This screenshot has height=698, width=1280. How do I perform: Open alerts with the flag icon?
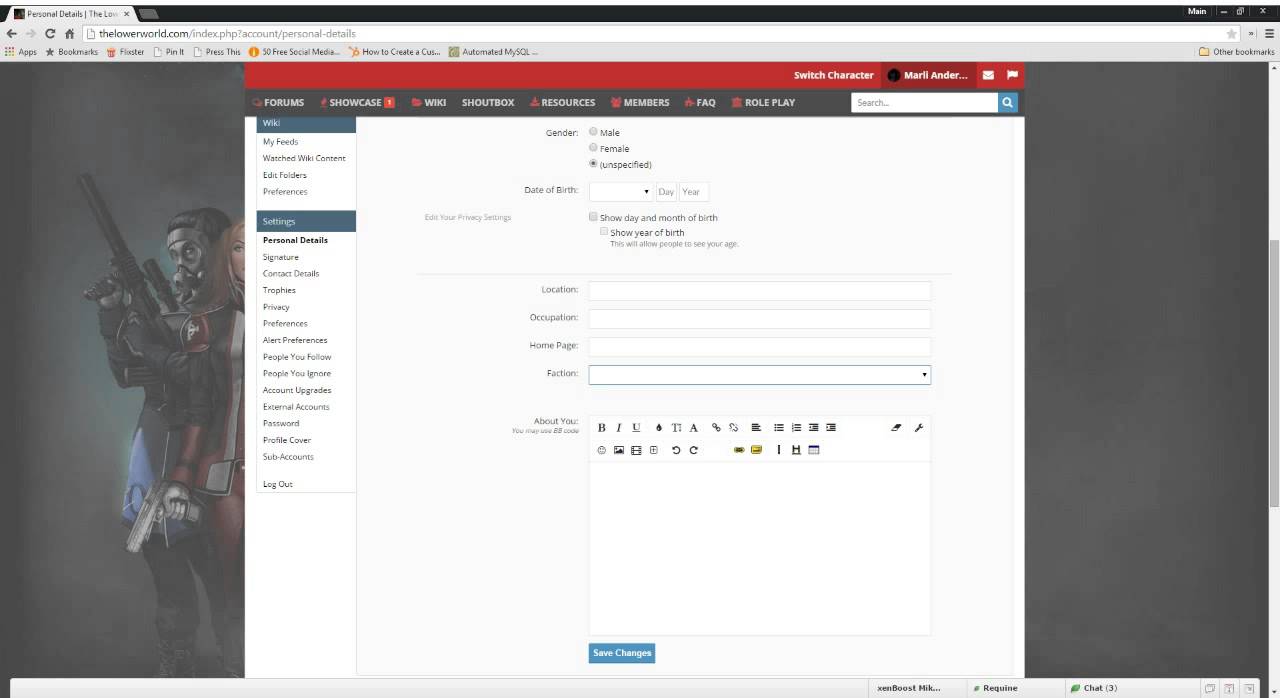coord(1012,75)
